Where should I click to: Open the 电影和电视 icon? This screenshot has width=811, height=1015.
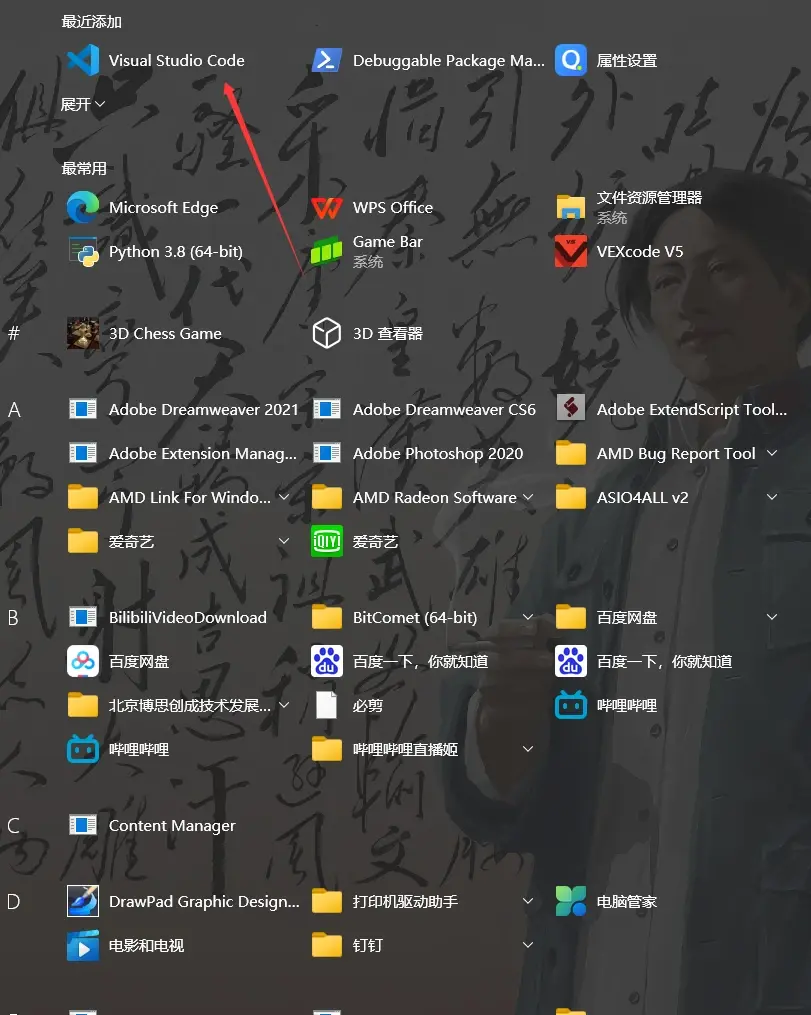(83, 945)
